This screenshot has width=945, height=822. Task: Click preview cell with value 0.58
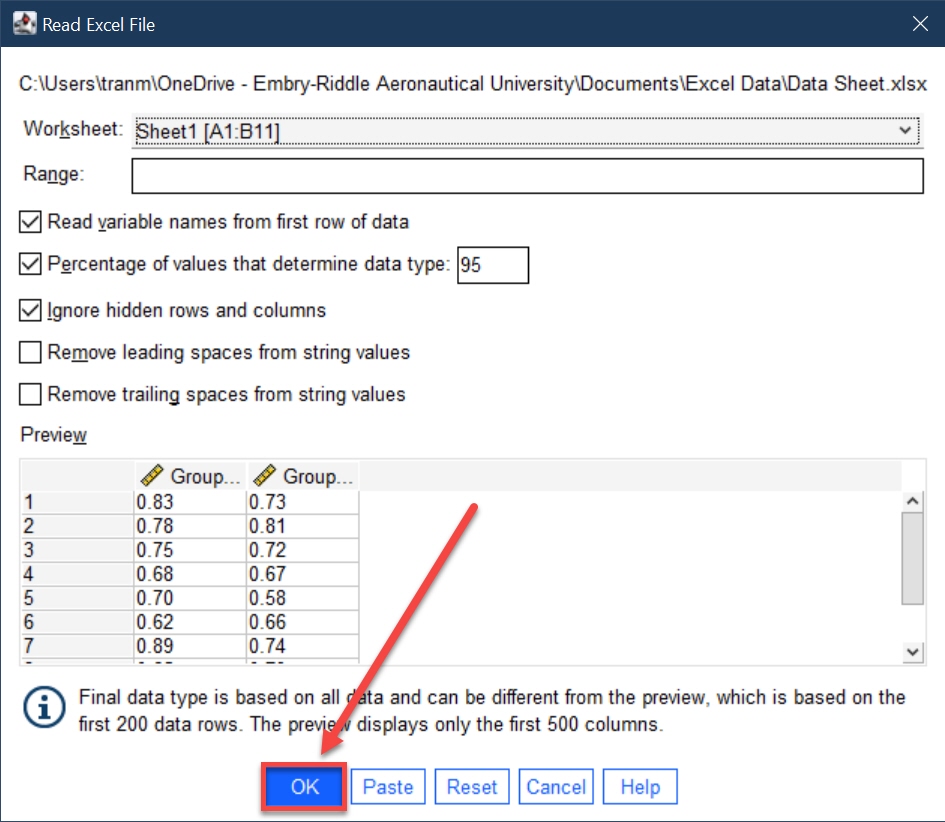coord(303,598)
